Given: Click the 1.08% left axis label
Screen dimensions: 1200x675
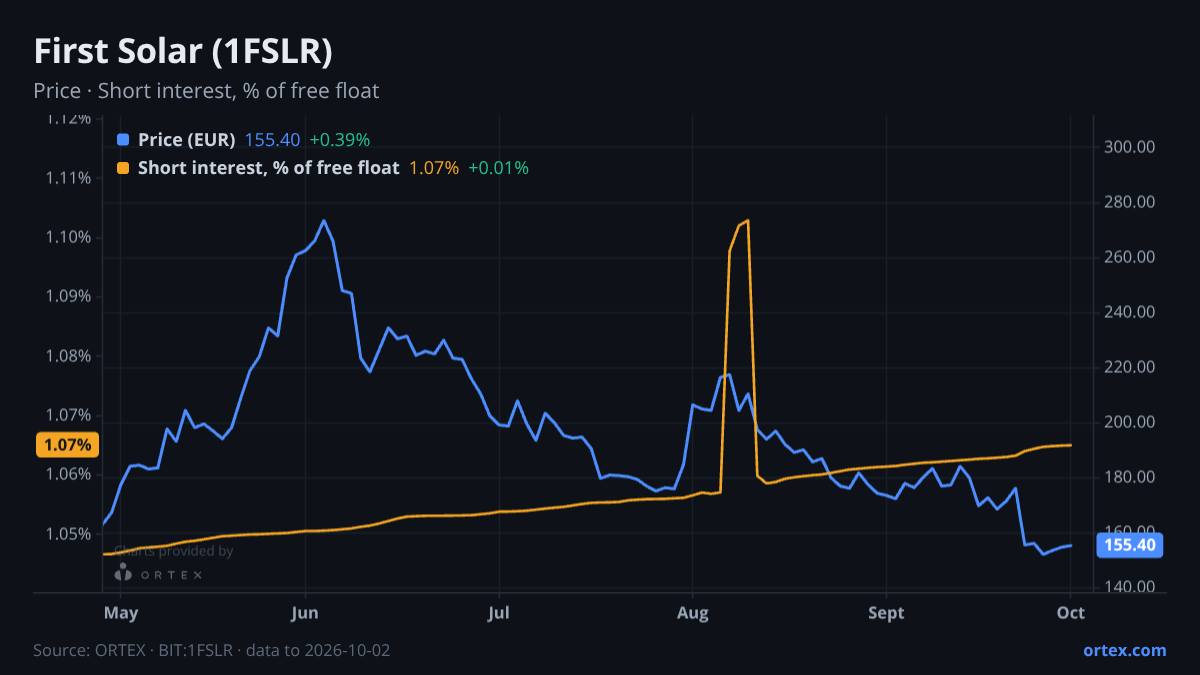Looking at the screenshot, I should (x=70, y=356).
